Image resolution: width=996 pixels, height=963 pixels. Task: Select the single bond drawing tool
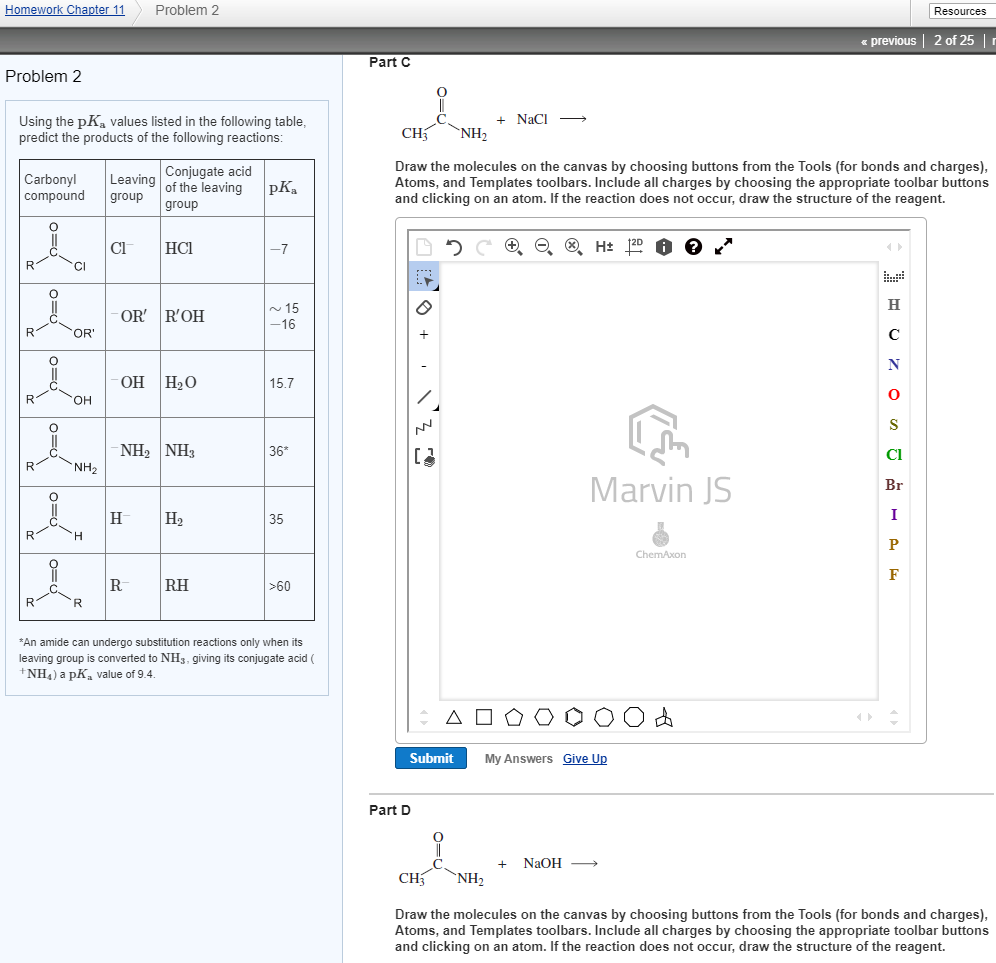click(424, 397)
